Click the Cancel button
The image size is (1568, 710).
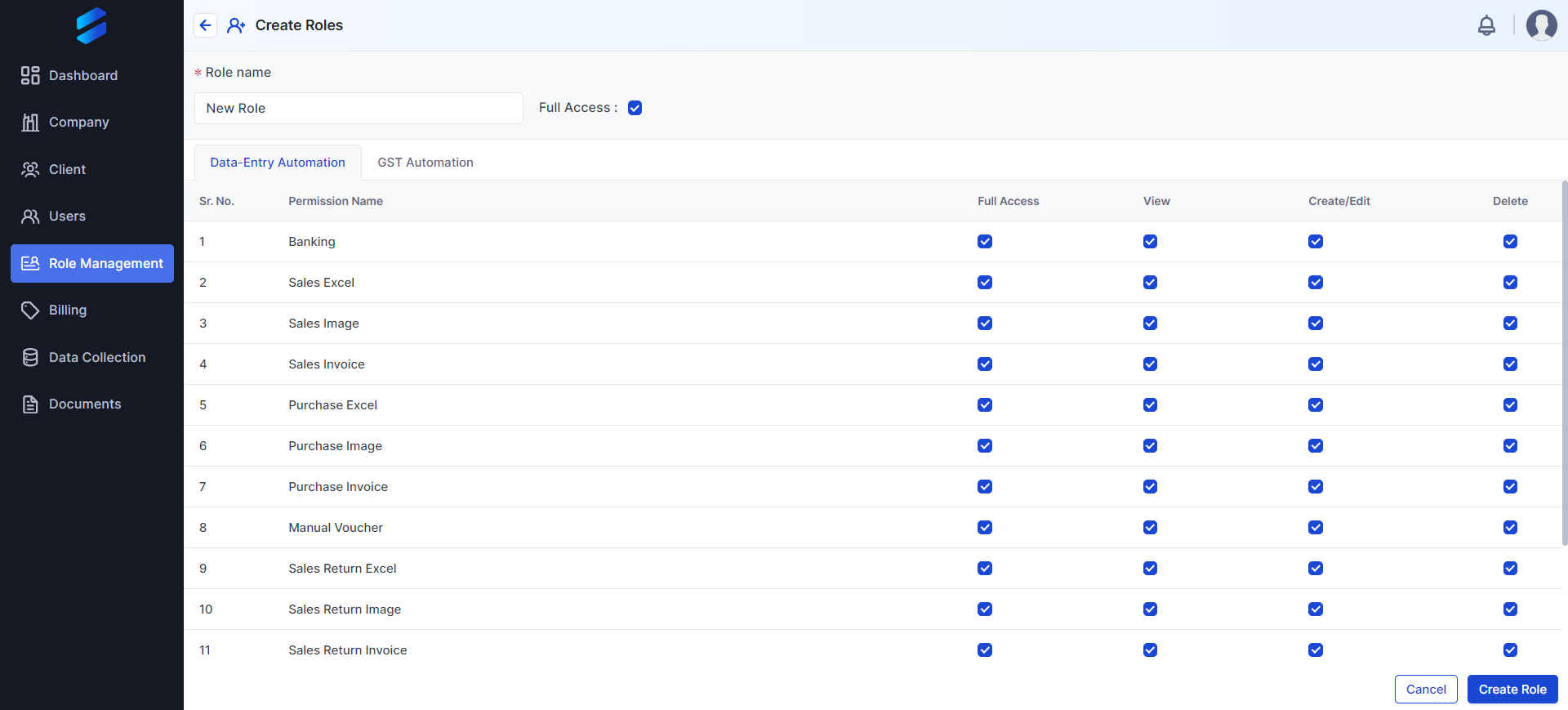[1426, 690]
